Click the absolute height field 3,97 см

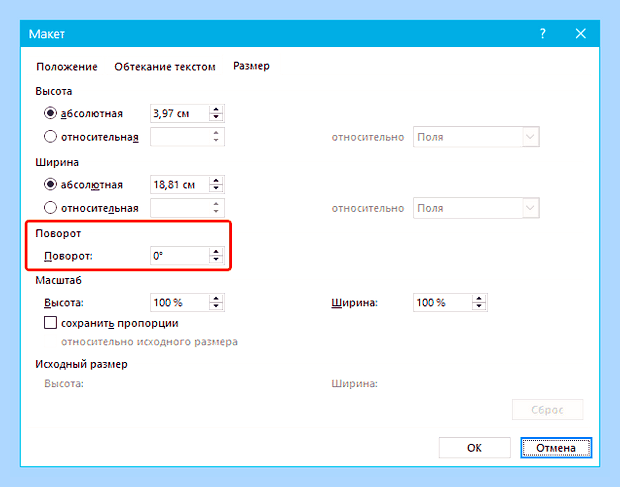pos(180,113)
